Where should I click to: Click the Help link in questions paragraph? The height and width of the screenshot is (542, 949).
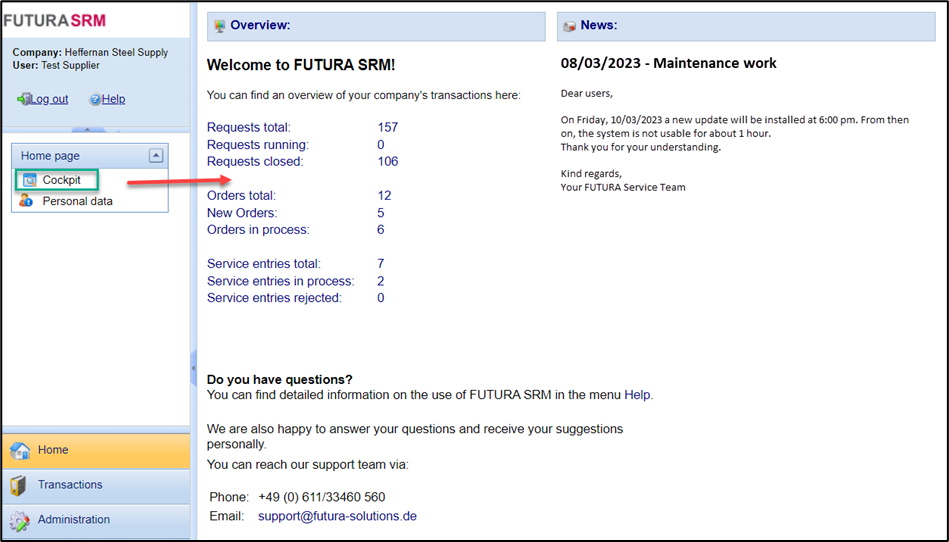tap(637, 395)
